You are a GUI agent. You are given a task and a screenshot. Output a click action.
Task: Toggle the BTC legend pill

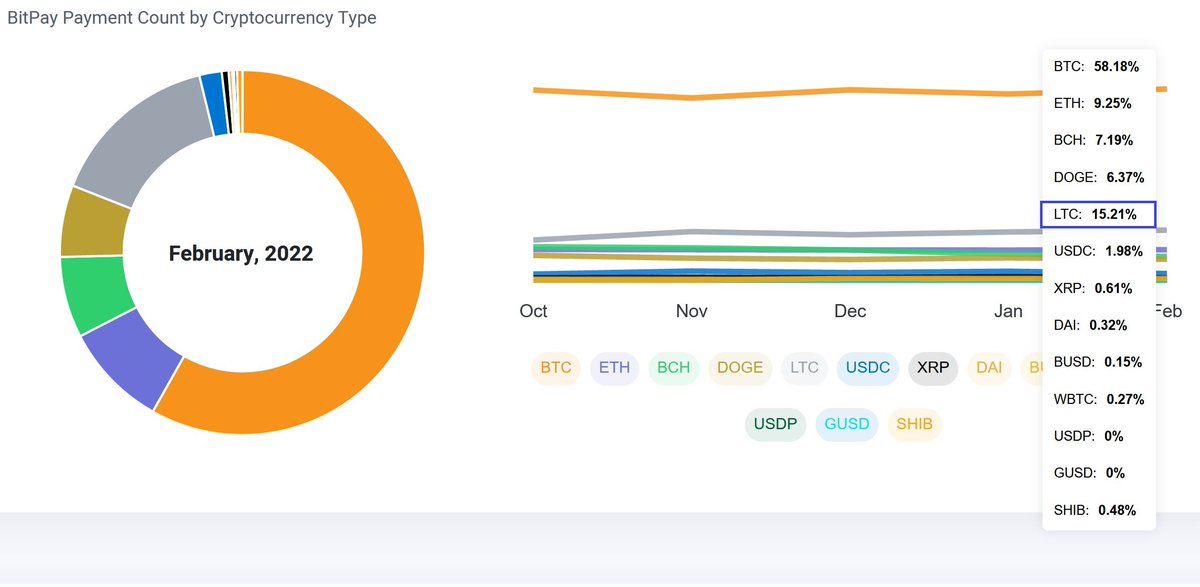tap(555, 368)
